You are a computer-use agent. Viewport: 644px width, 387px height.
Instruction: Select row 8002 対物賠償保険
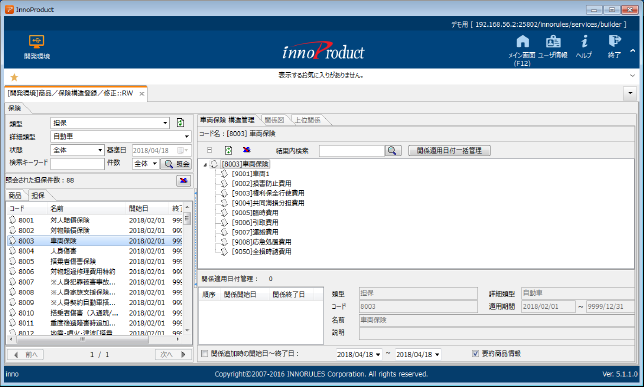(94, 230)
